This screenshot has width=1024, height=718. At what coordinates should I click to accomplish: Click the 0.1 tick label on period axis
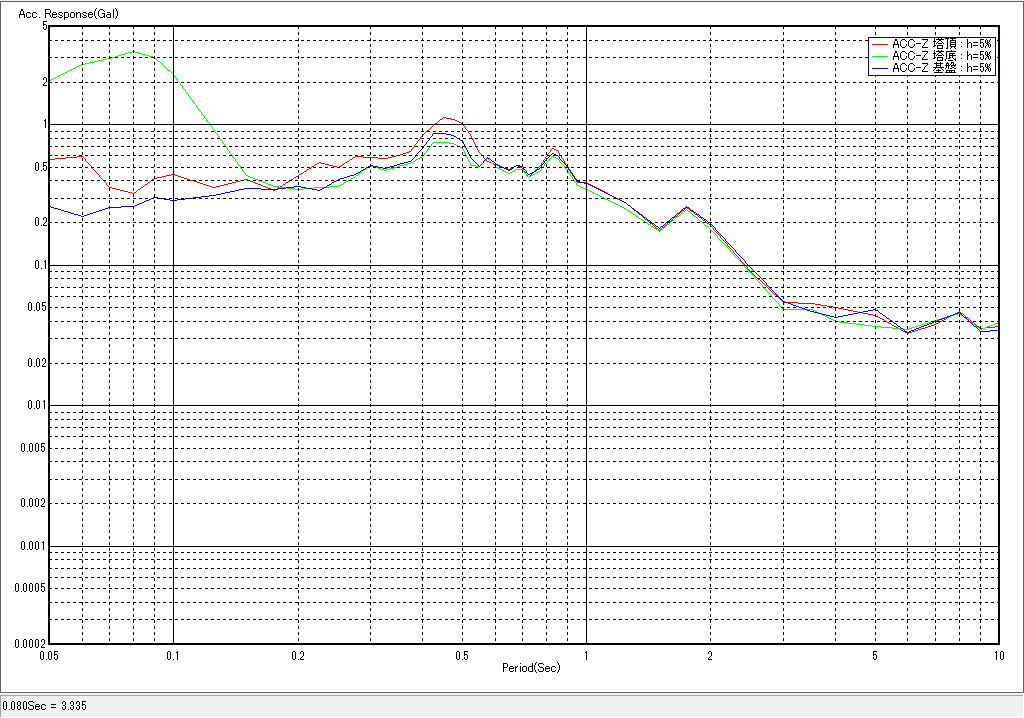173,656
